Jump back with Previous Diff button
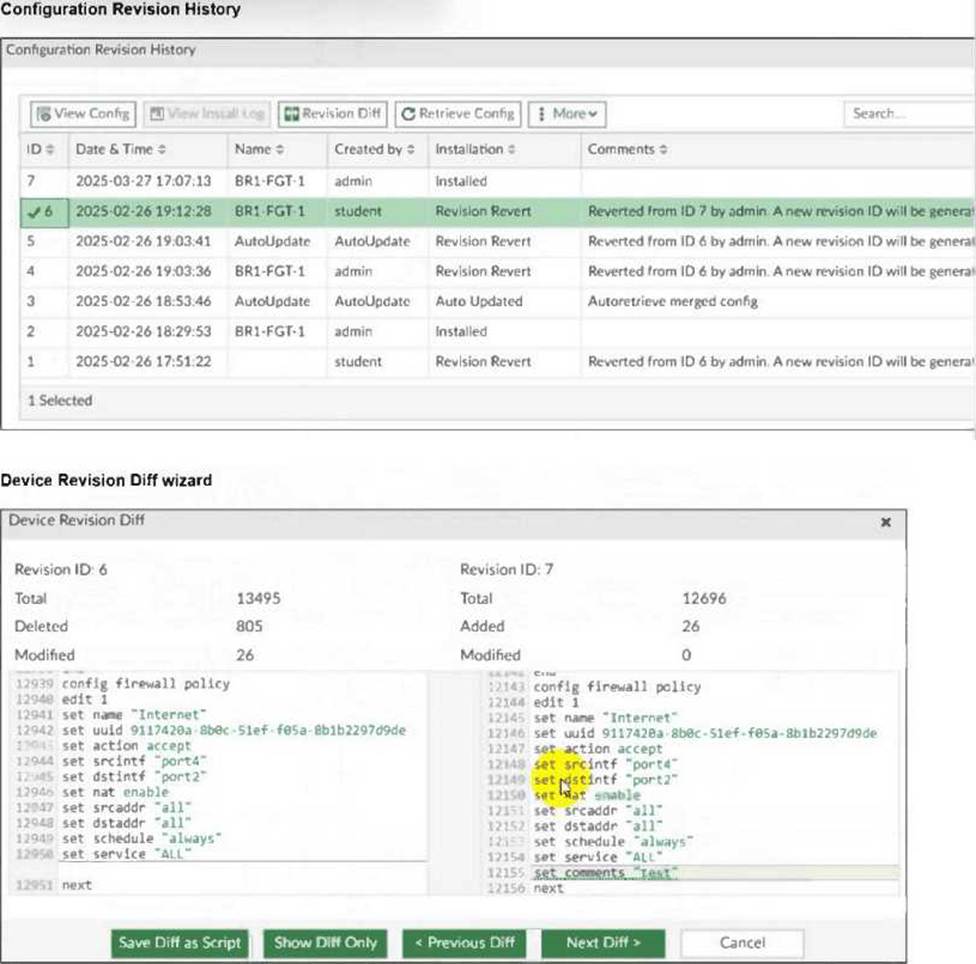 tap(465, 942)
